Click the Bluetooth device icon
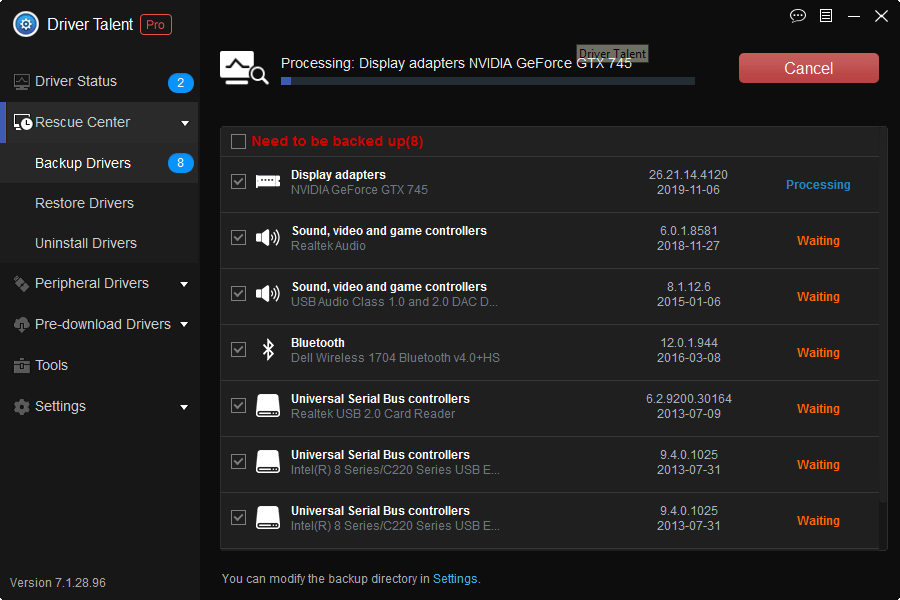The width and height of the screenshot is (900, 600). (x=267, y=349)
